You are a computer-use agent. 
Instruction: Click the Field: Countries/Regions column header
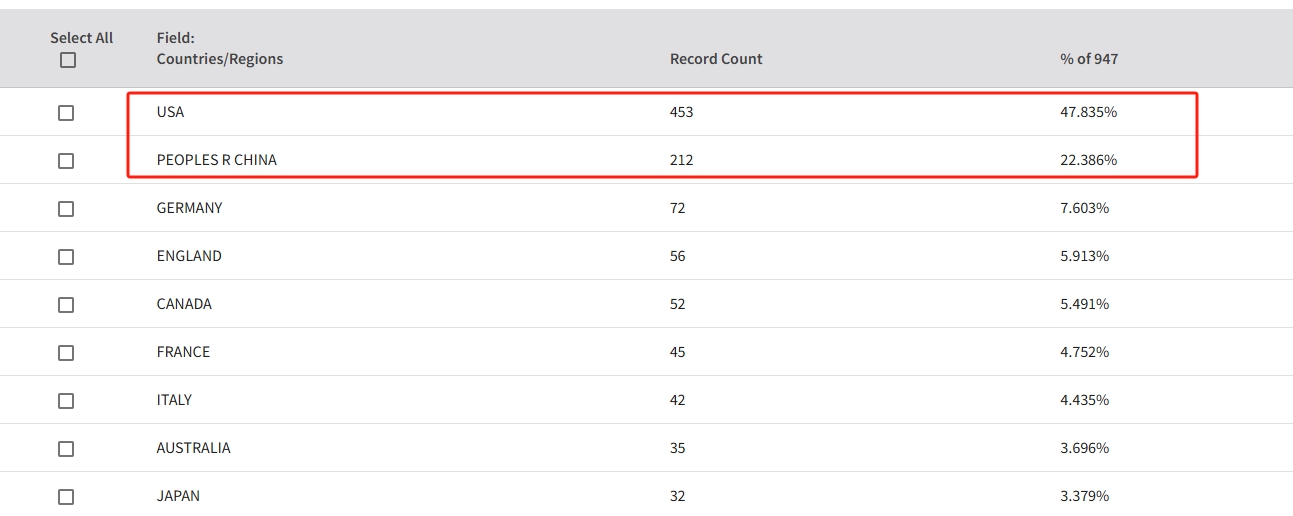click(x=219, y=49)
